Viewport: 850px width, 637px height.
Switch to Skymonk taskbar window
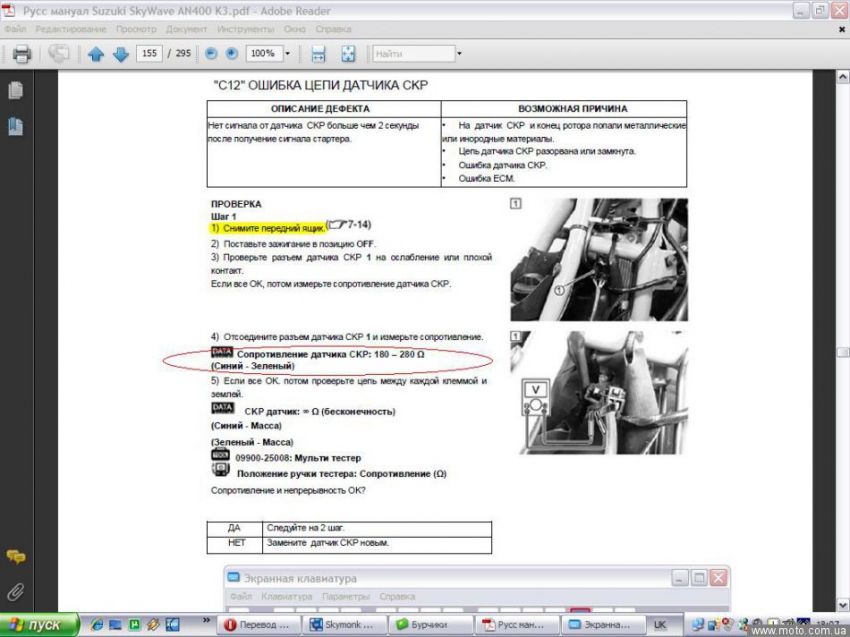(x=345, y=625)
